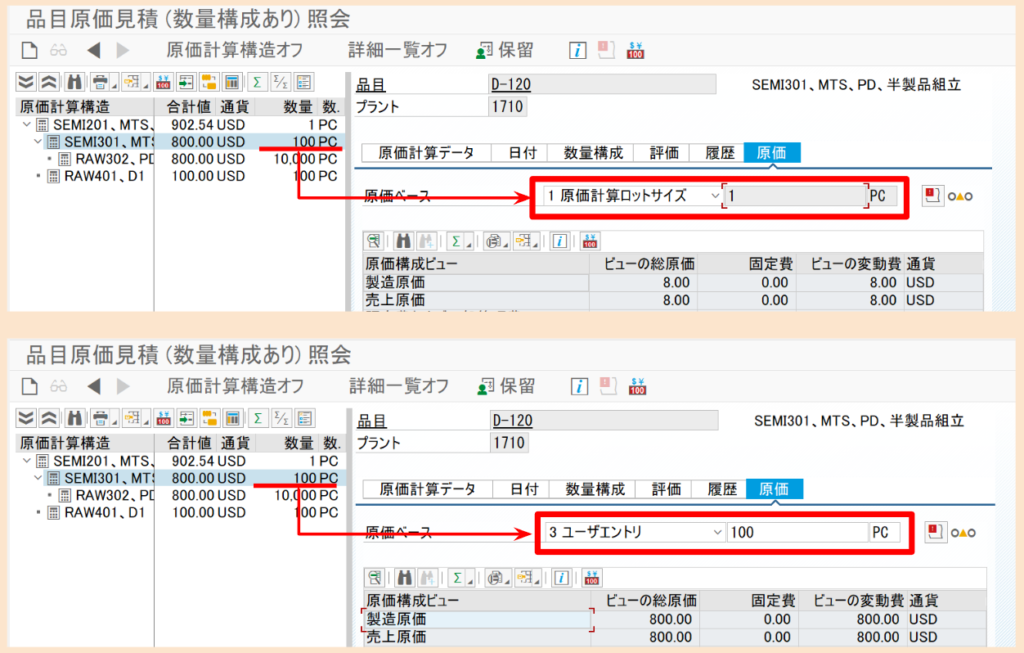Click binoculars find icon in upper tree toolbar
The width and height of the screenshot is (1024, 653).
(x=74, y=82)
